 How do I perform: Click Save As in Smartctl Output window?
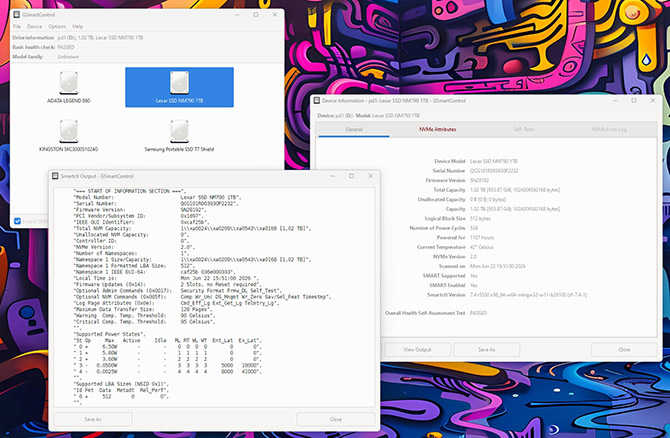click(x=93, y=419)
